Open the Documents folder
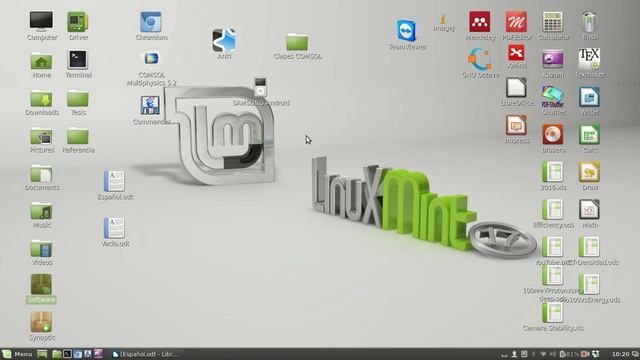The height and width of the screenshot is (360, 640). click(x=41, y=174)
